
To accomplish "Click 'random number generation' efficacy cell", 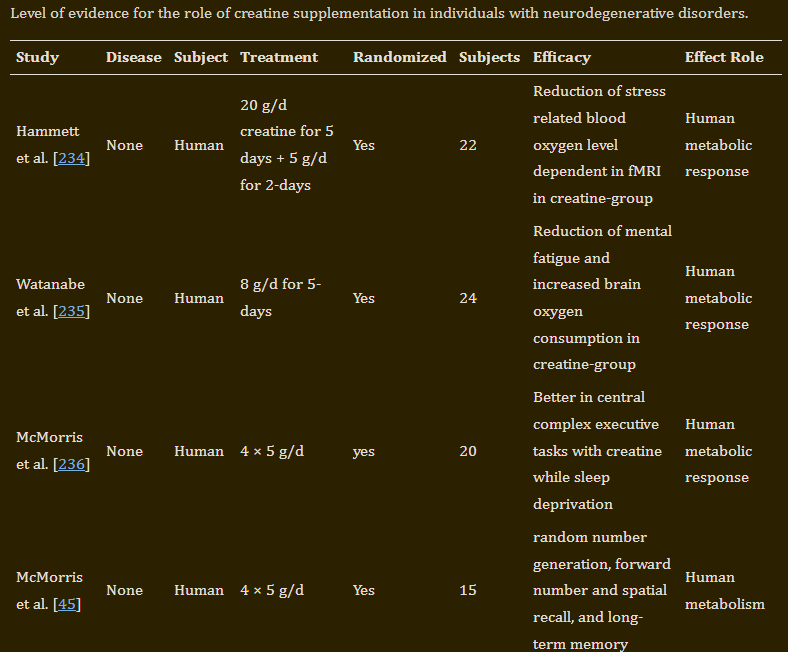I will [x=602, y=591].
